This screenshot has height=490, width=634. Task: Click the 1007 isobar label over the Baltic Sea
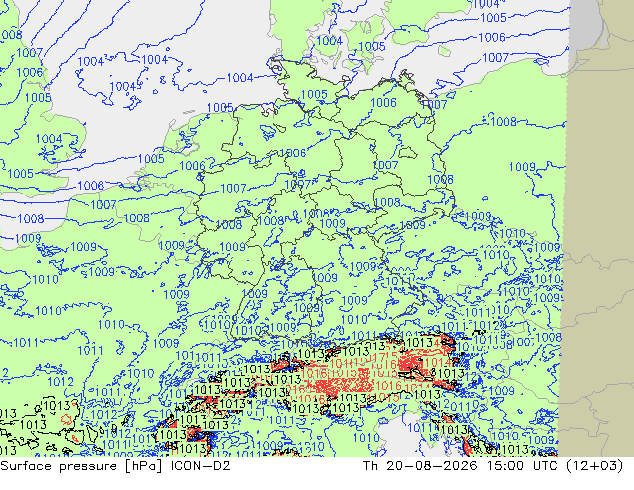[495, 58]
